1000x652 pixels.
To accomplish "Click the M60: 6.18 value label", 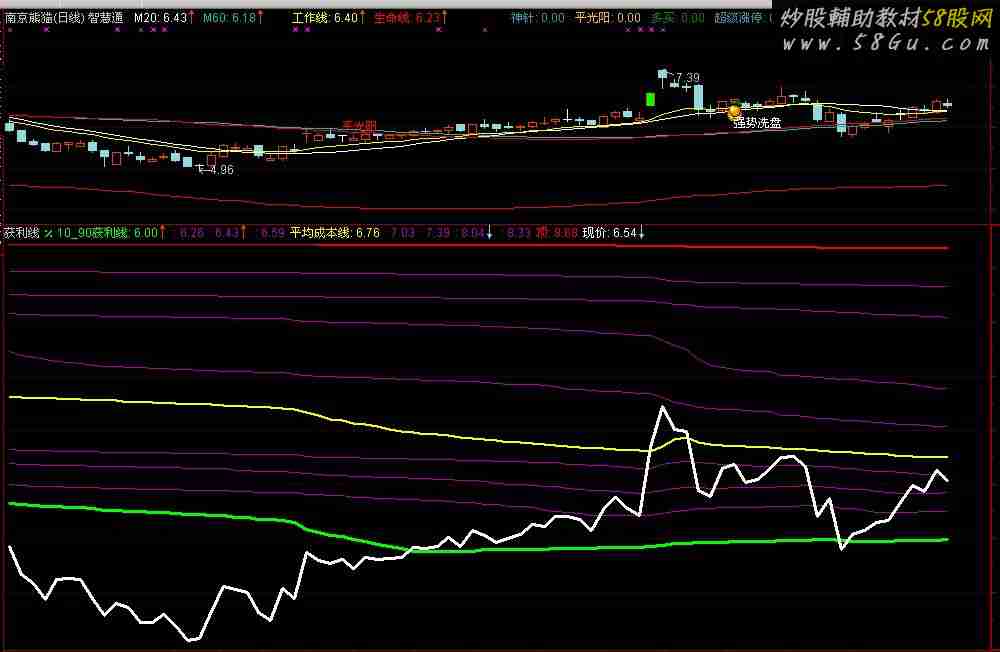I will click(x=230, y=18).
